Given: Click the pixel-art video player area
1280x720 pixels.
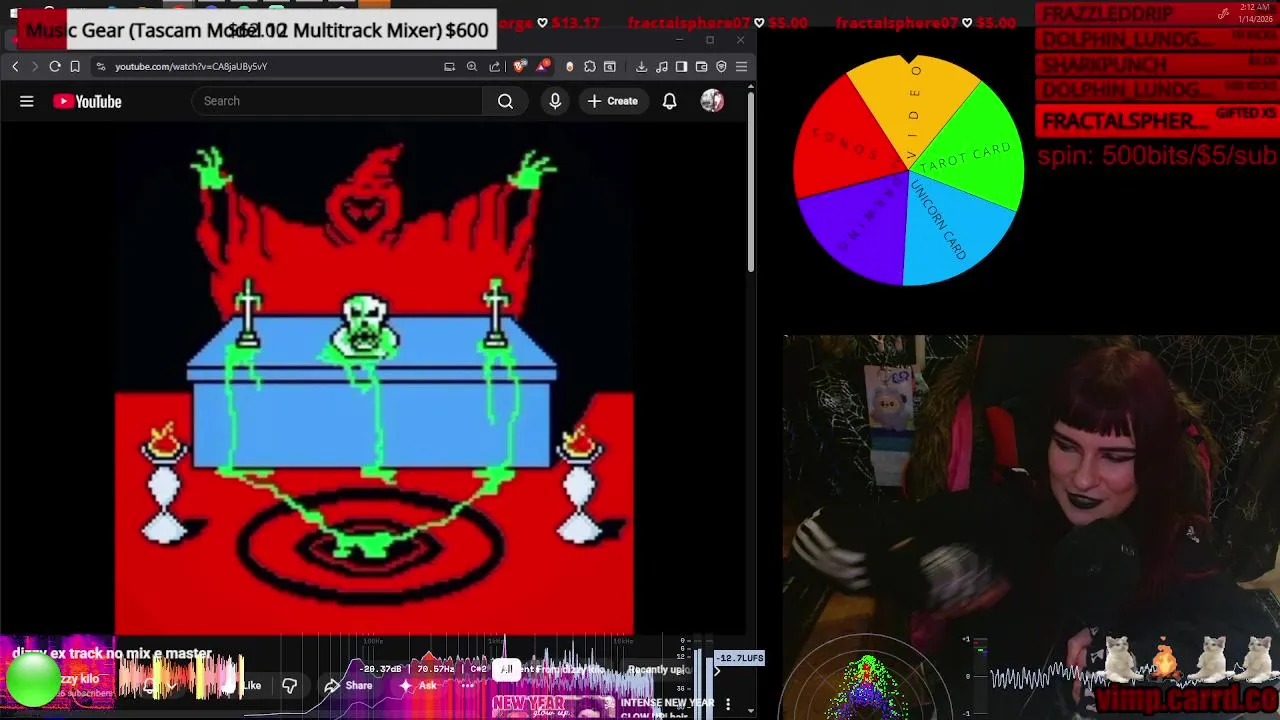Looking at the screenshot, I should click(x=374, y=380).
